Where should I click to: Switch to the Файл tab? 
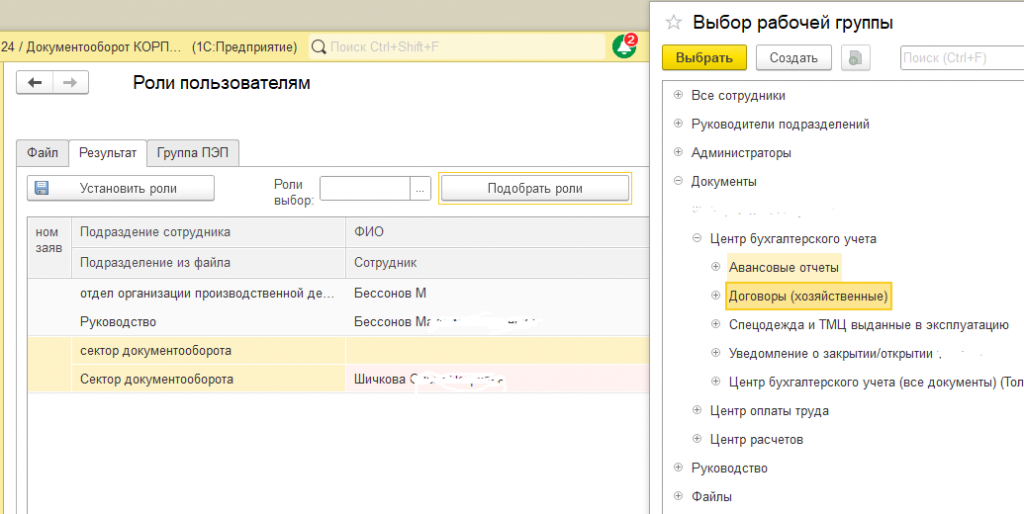(x=42, y=153)
